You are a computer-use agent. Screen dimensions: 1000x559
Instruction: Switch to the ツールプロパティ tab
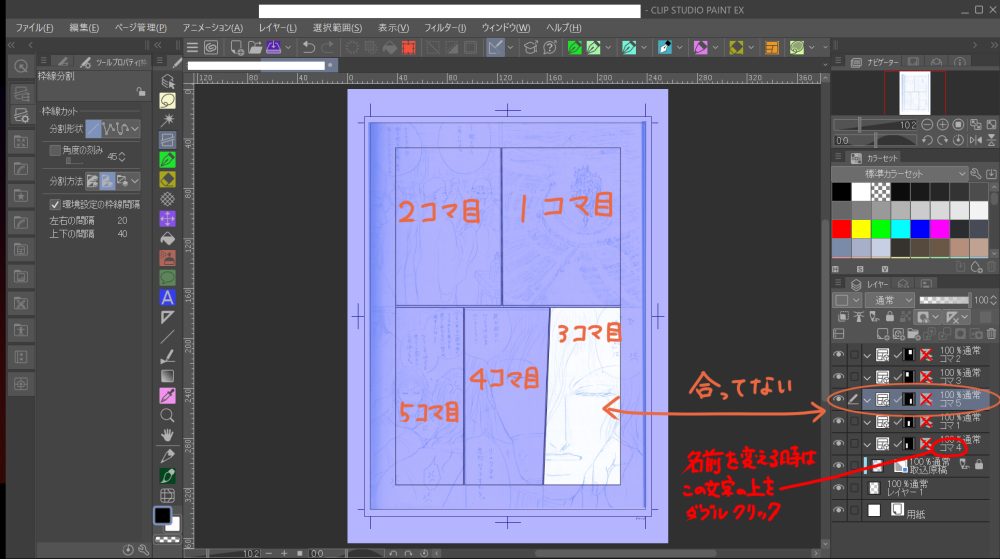tap(112, 62)
